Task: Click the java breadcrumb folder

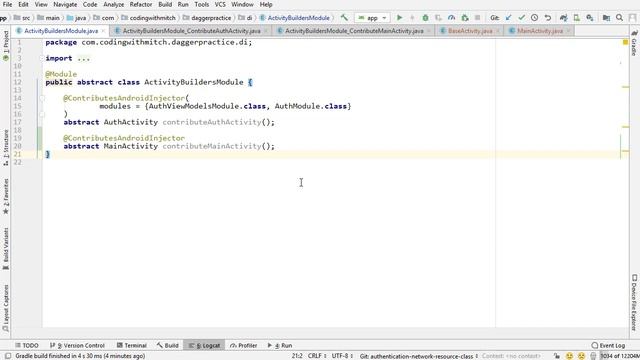Action: [x=76, y=18]
